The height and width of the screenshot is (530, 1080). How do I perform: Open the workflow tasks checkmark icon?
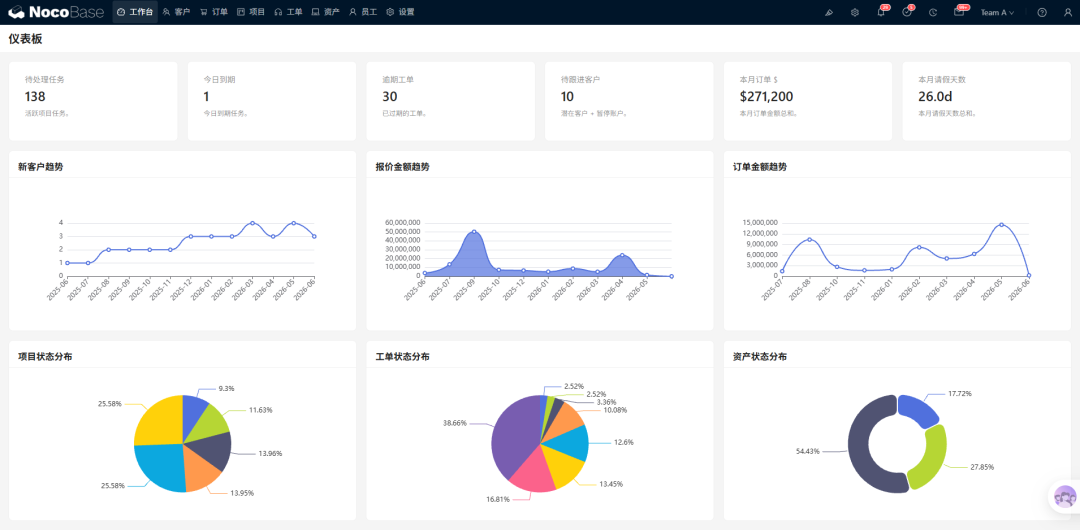pos(907,12)
